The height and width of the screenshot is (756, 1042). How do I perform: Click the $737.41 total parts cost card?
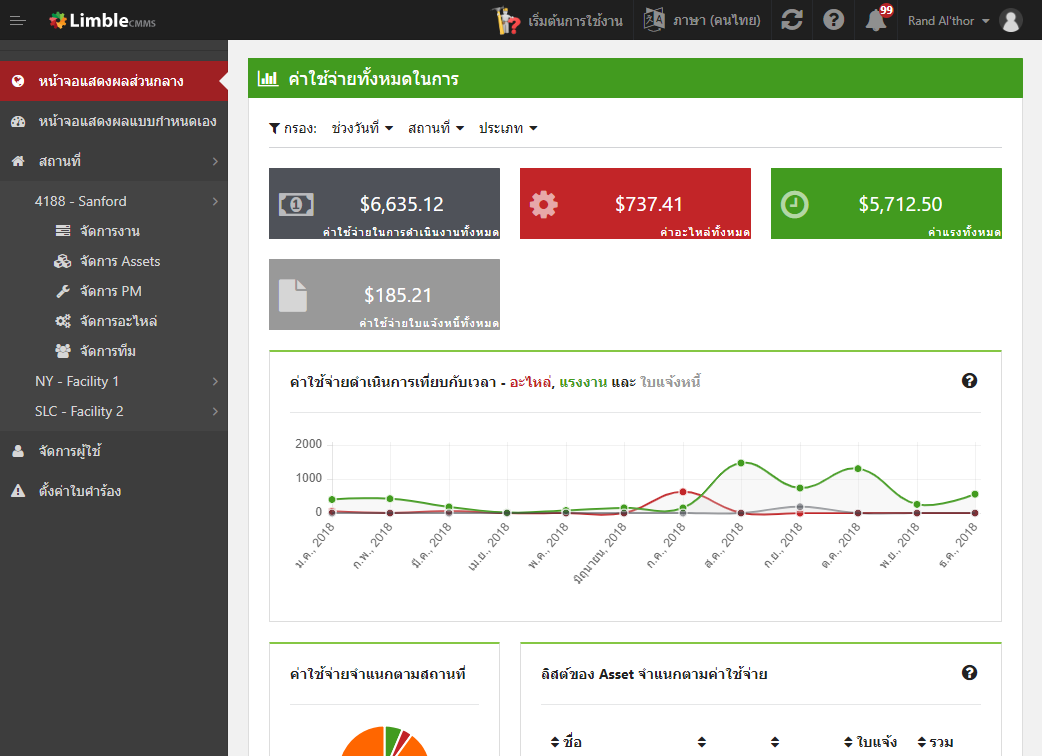(x=635, y=203)
